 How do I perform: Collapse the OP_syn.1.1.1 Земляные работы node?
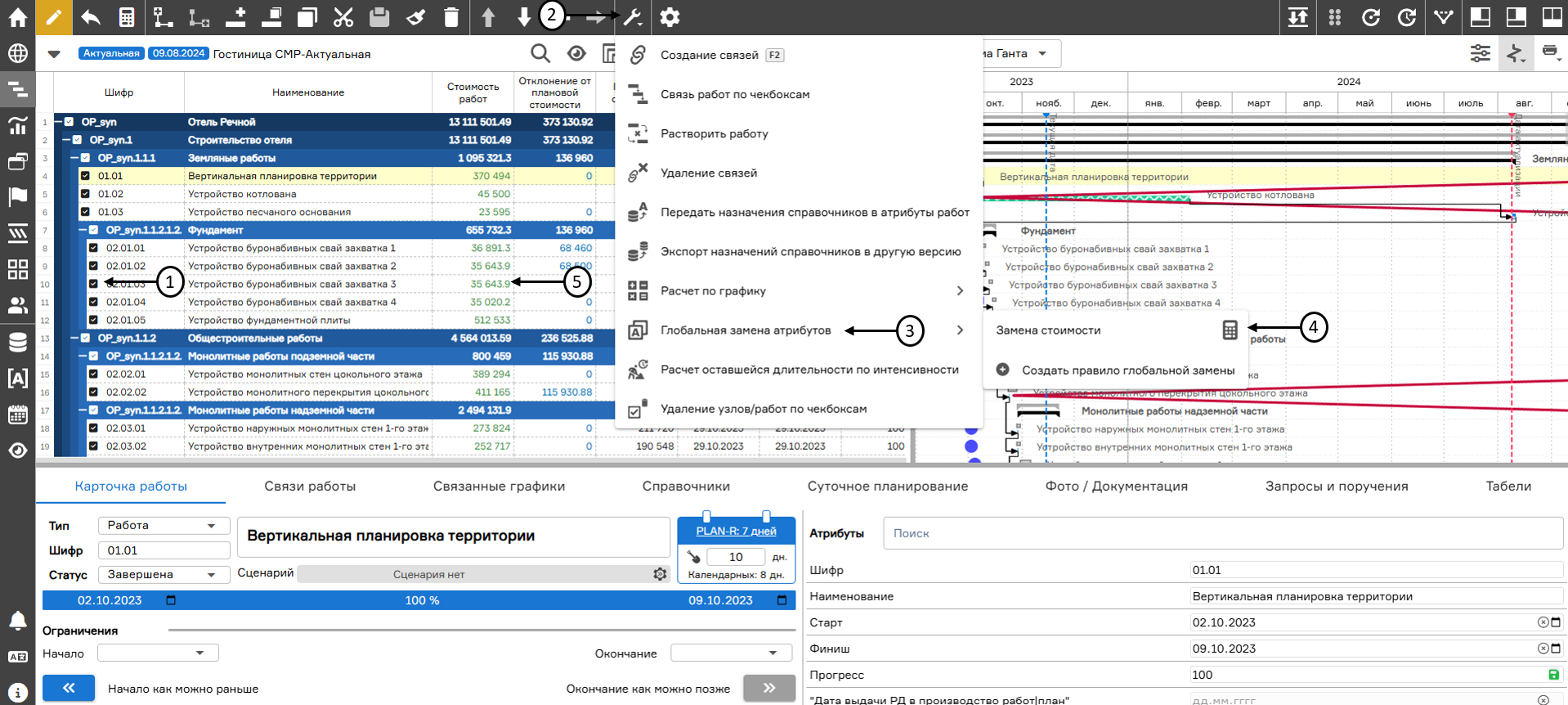74,158
